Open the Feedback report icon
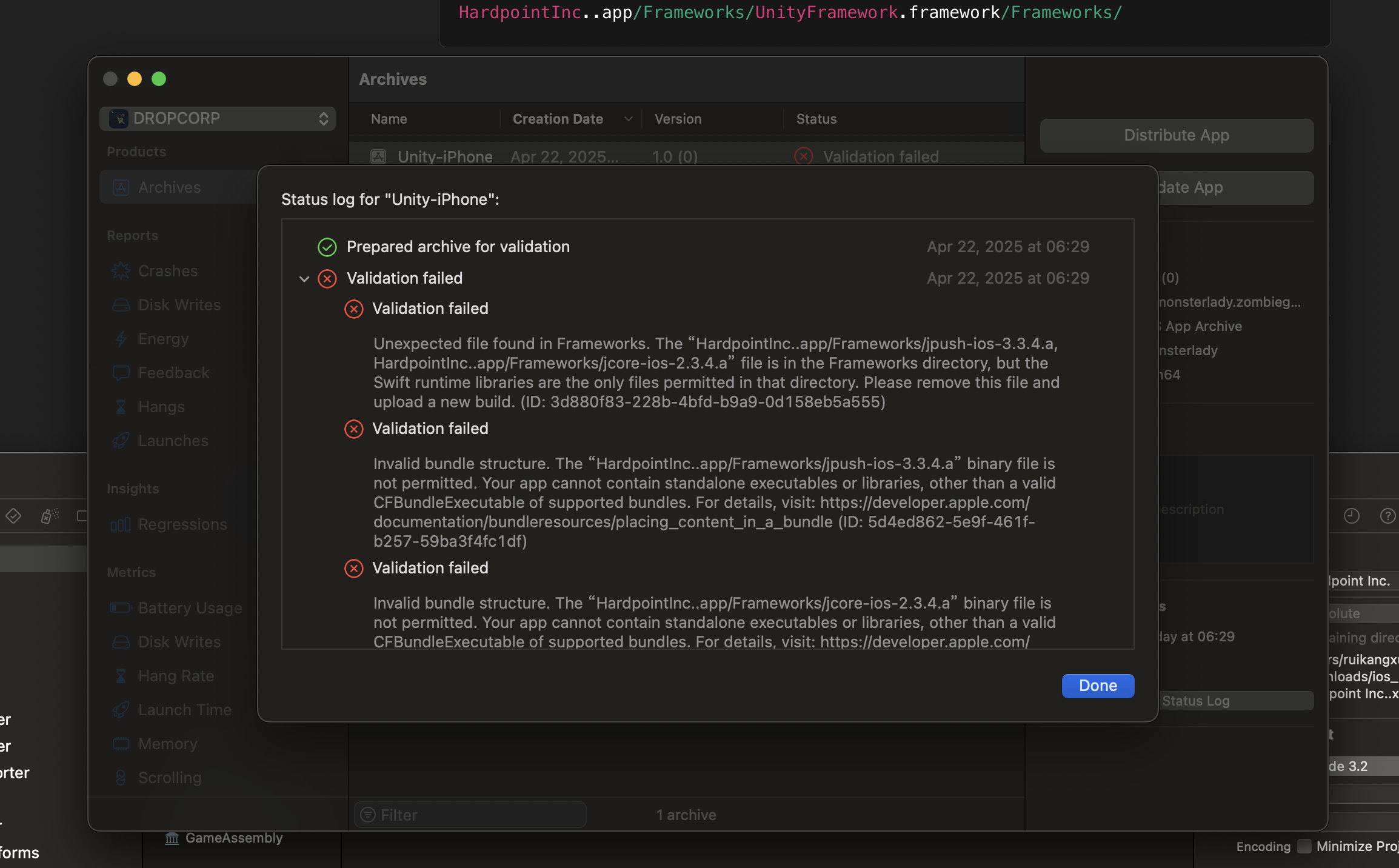 [x=121, y=373]
